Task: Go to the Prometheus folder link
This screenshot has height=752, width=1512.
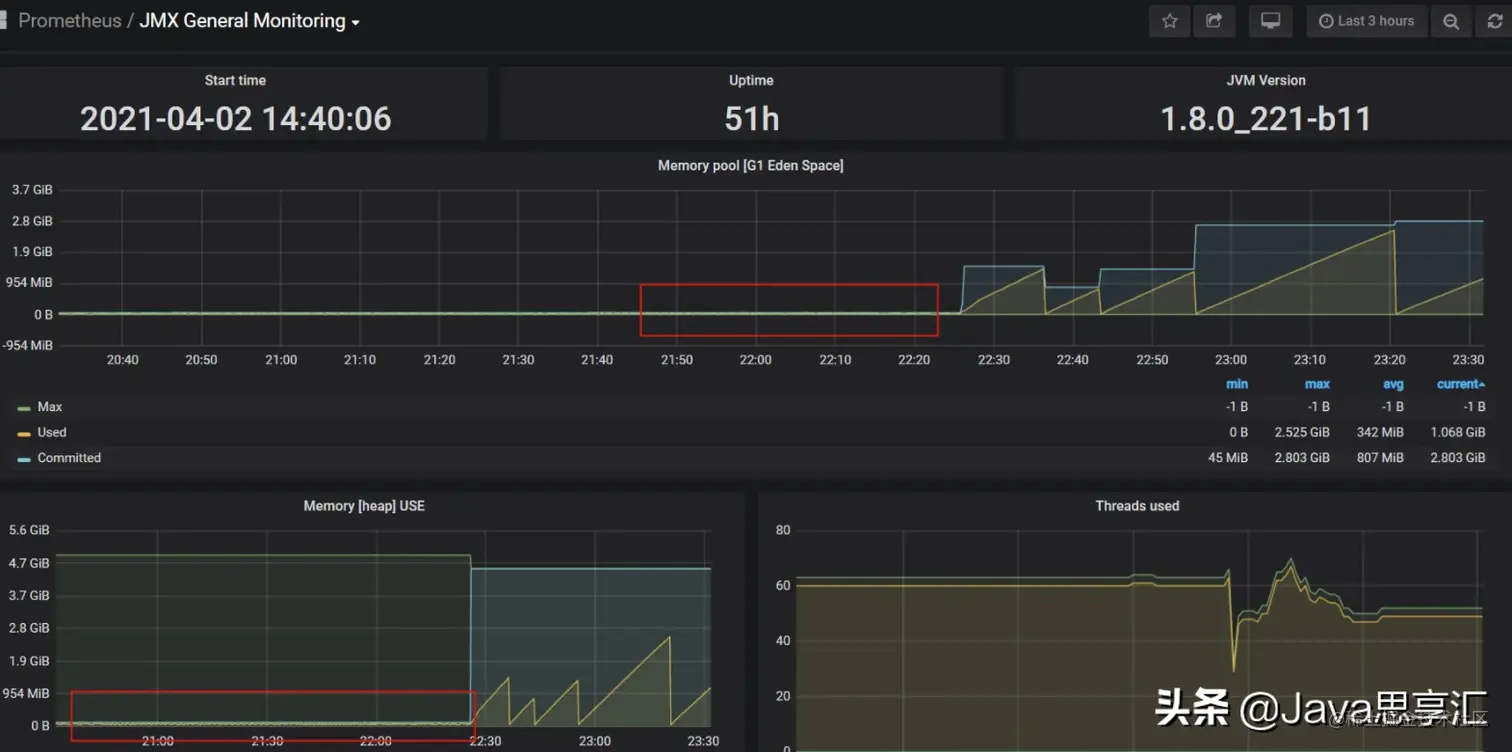Action: pos(70,21)
